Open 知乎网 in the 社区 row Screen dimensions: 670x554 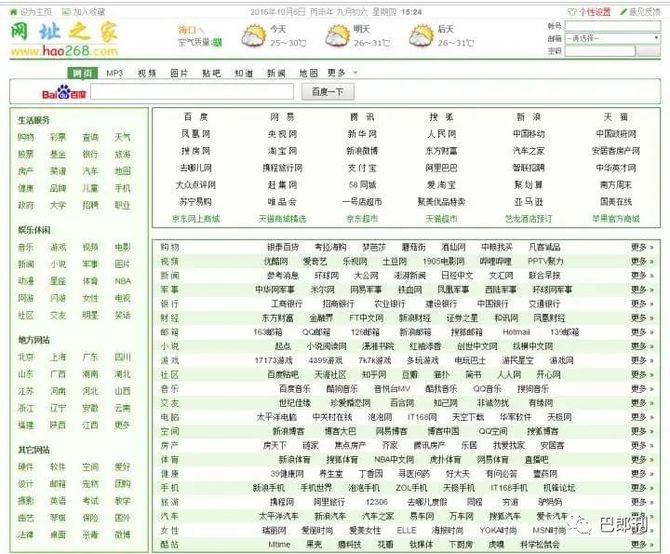point(374,375)
